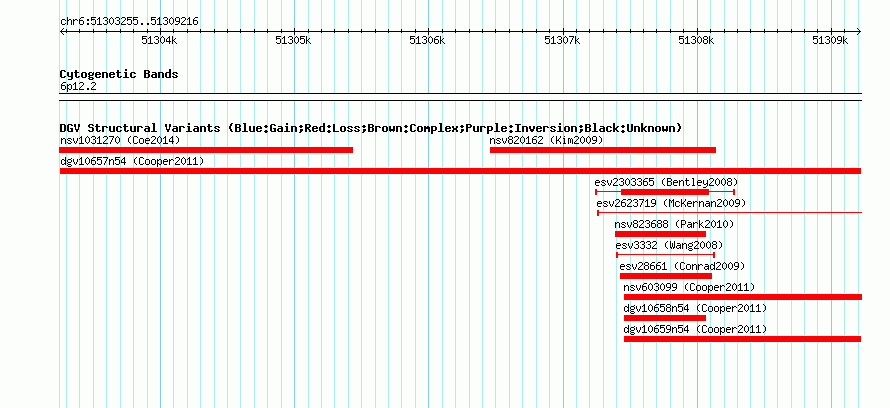Image resolution: width=890 pixels, height=408 pixels.
Task: Open nsv603099 (Cooper2011) variant label
Action: coord(689,287)
